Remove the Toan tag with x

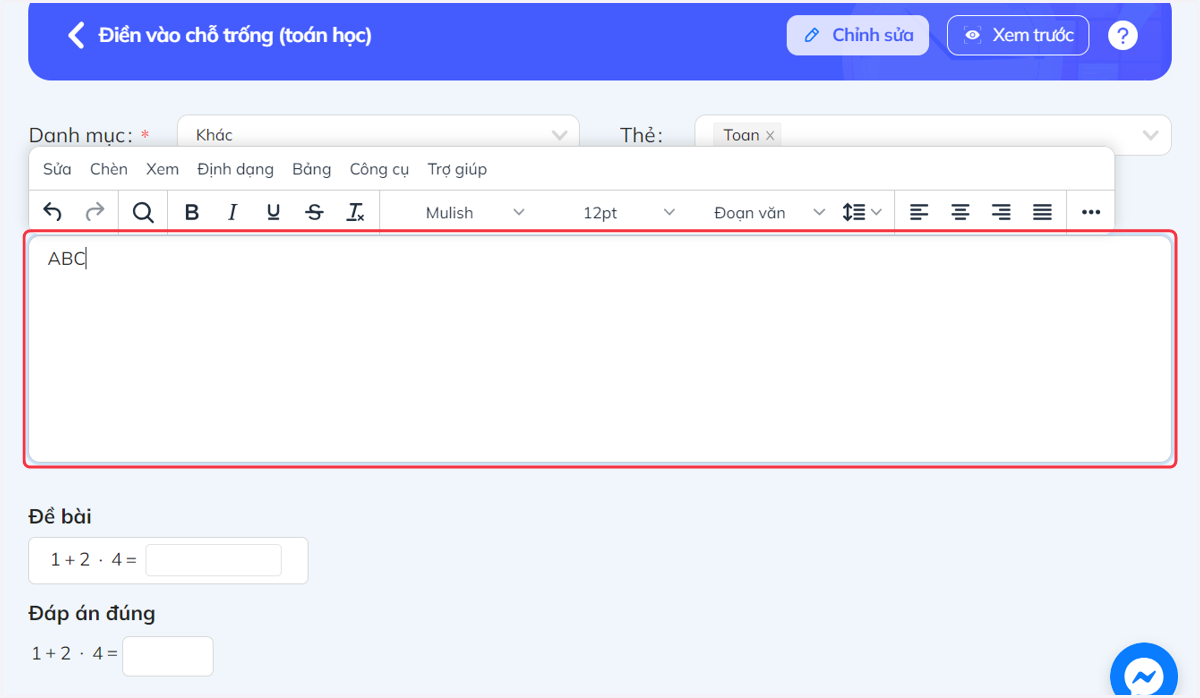[x=770, y=135]
